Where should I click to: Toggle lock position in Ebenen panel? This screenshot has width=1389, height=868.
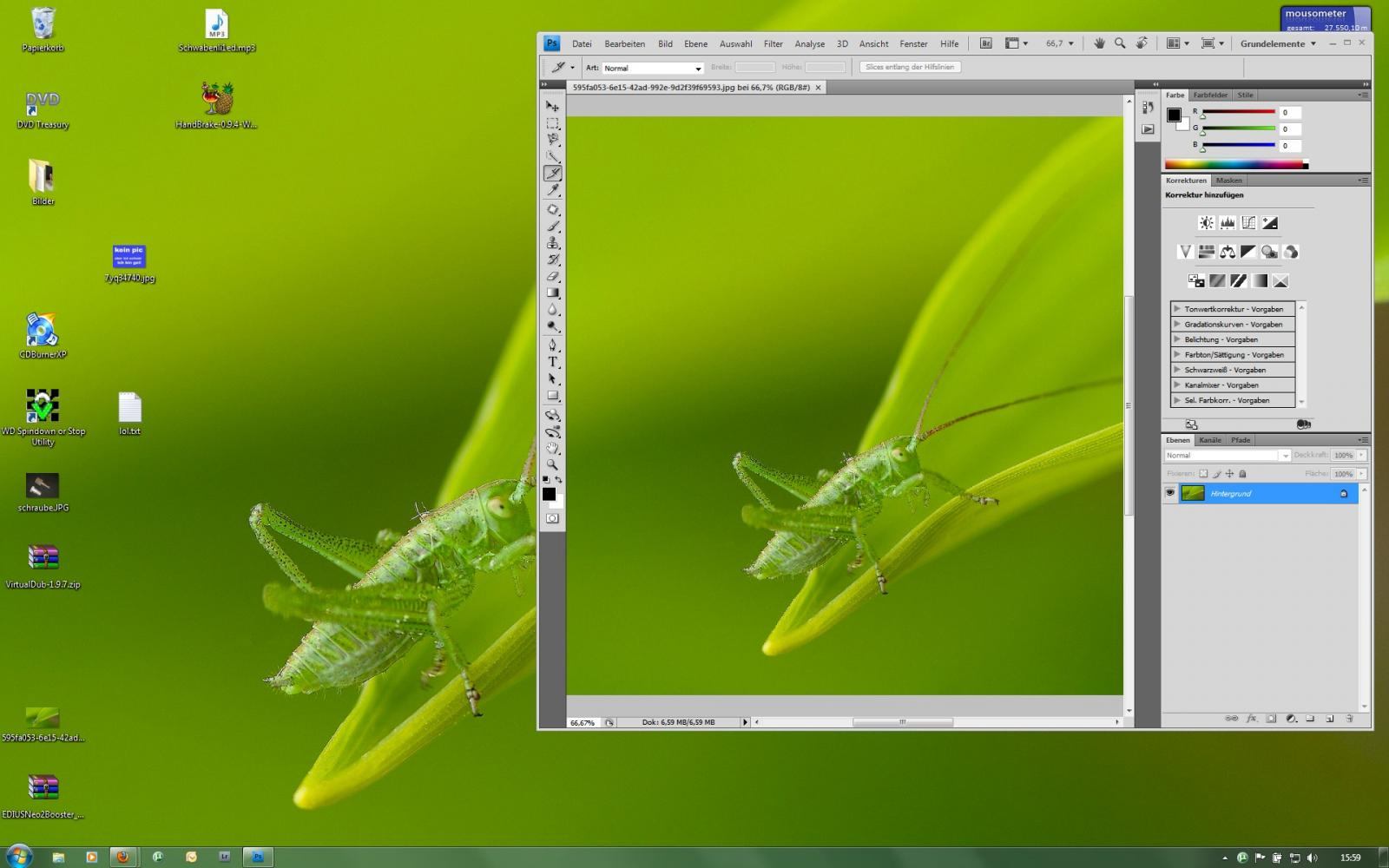[x=1229, y=474]
